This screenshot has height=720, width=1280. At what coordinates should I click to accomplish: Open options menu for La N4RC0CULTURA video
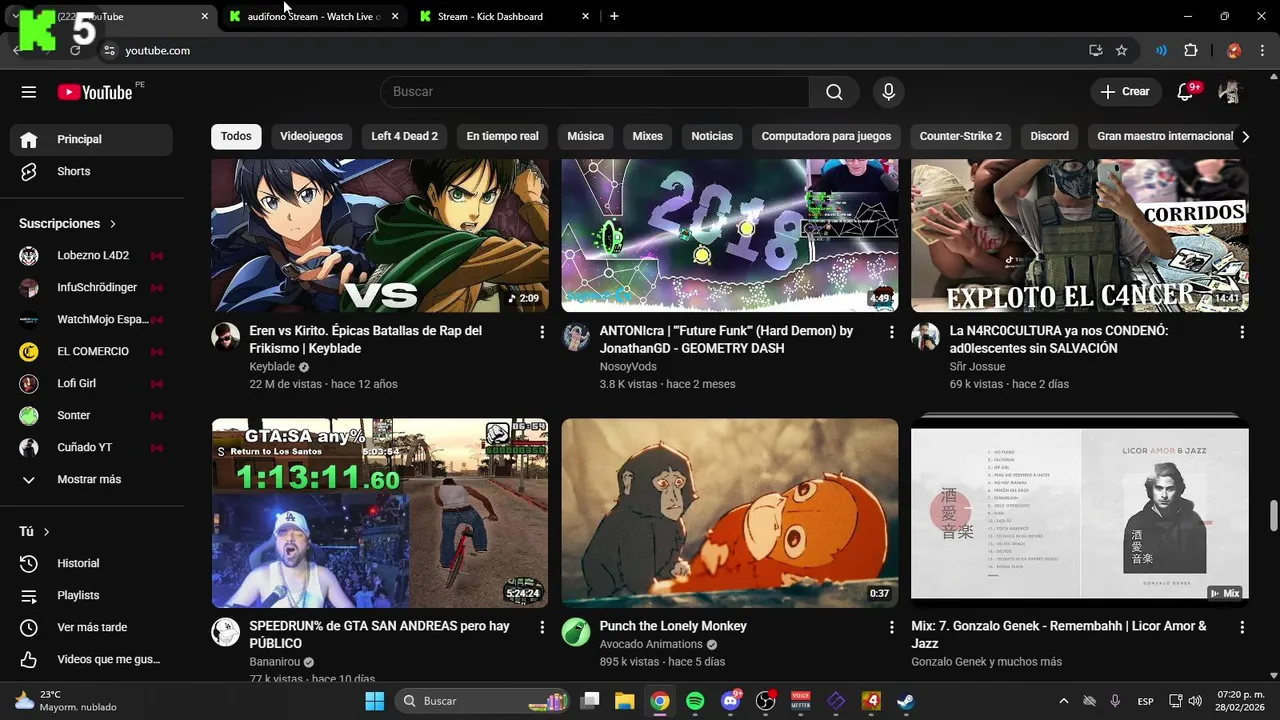(x=1242, y=332)
